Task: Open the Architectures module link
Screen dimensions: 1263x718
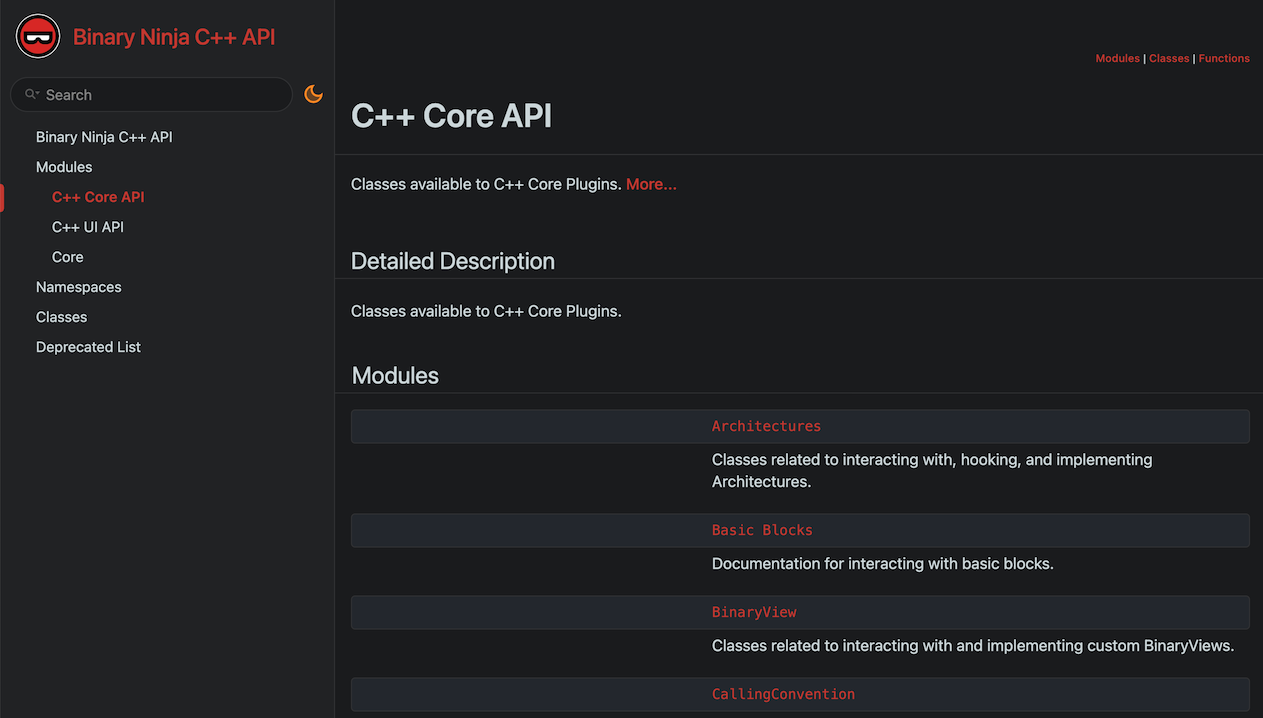Action: (766, 426)
